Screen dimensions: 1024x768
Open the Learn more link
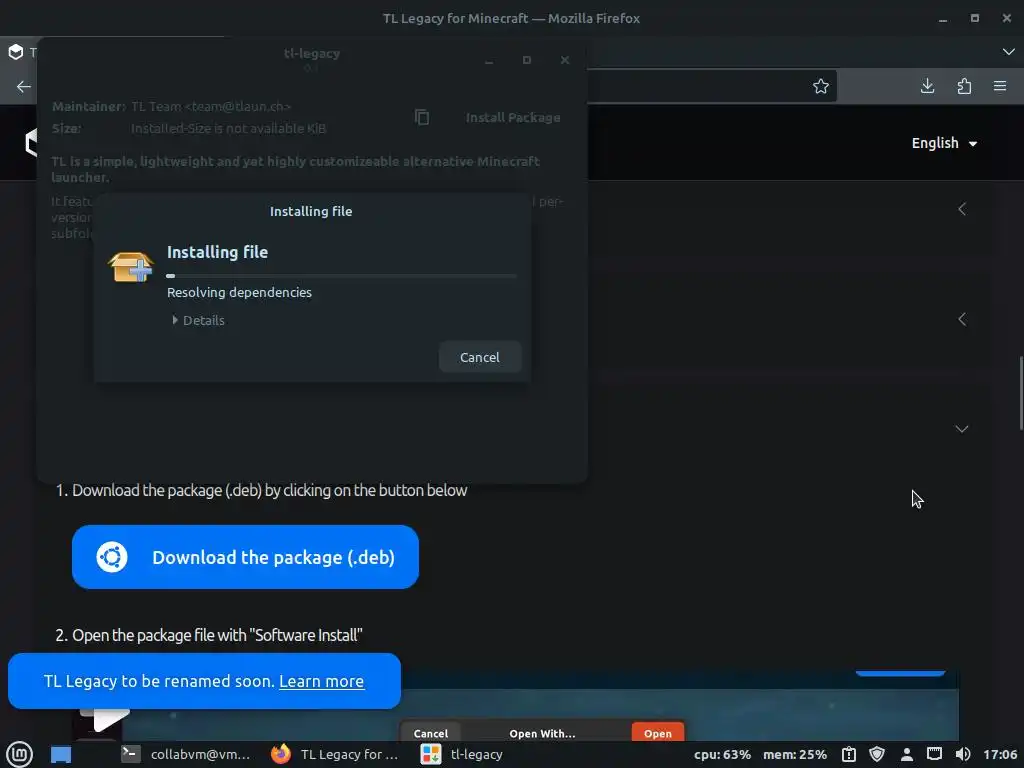point(321,681)
